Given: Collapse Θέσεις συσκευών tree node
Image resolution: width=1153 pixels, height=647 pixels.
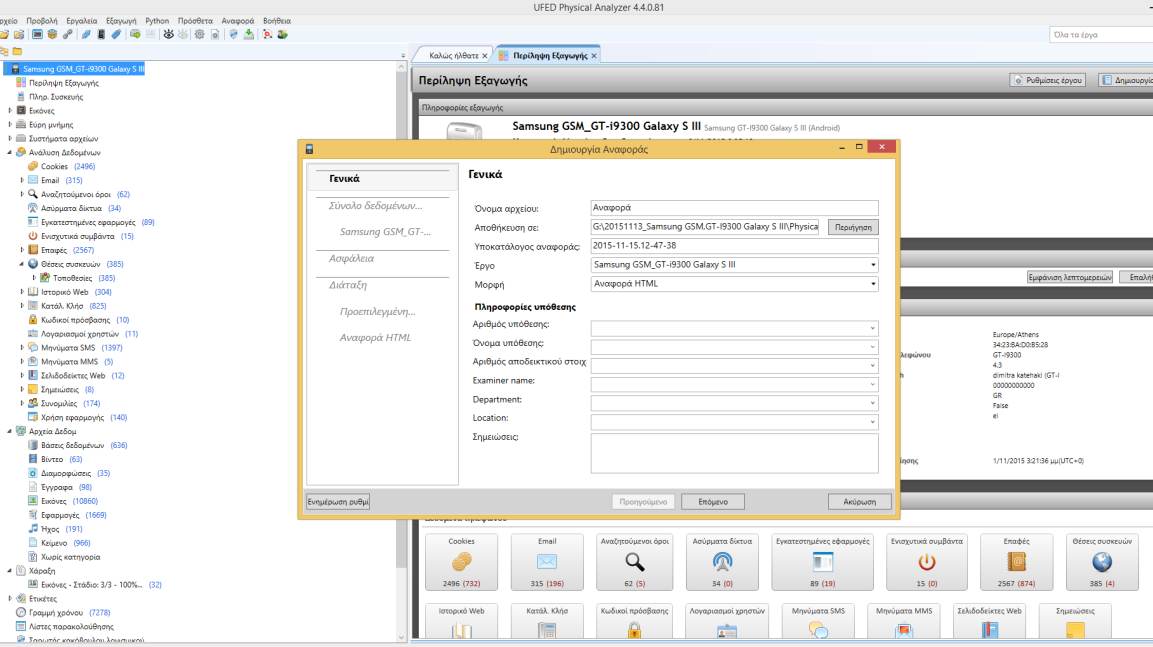Looking at the screenshot, I should click(x=21, y=264).
